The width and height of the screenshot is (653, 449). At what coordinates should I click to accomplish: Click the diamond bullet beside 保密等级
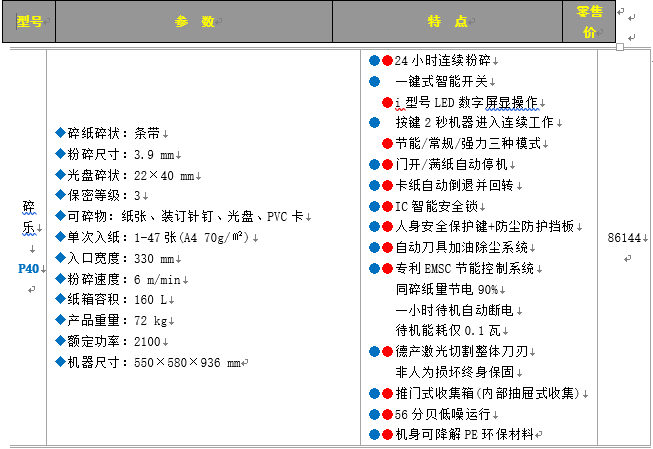click(x=60, y=195)
